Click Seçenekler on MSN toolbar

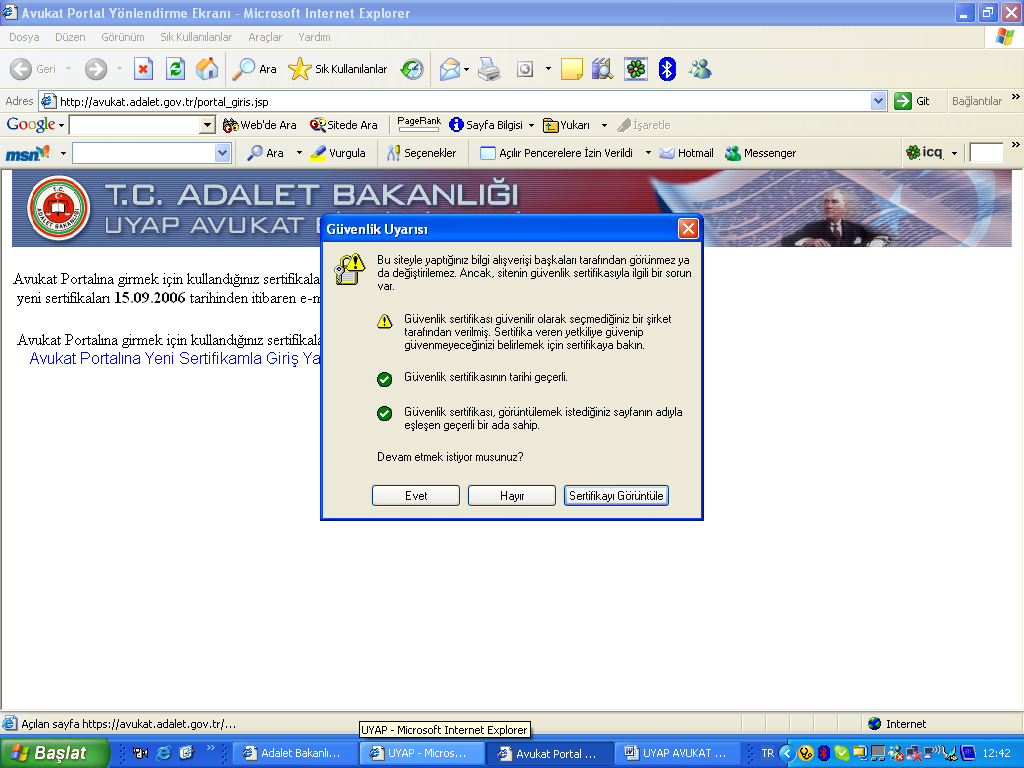click(x=421, y=153)
